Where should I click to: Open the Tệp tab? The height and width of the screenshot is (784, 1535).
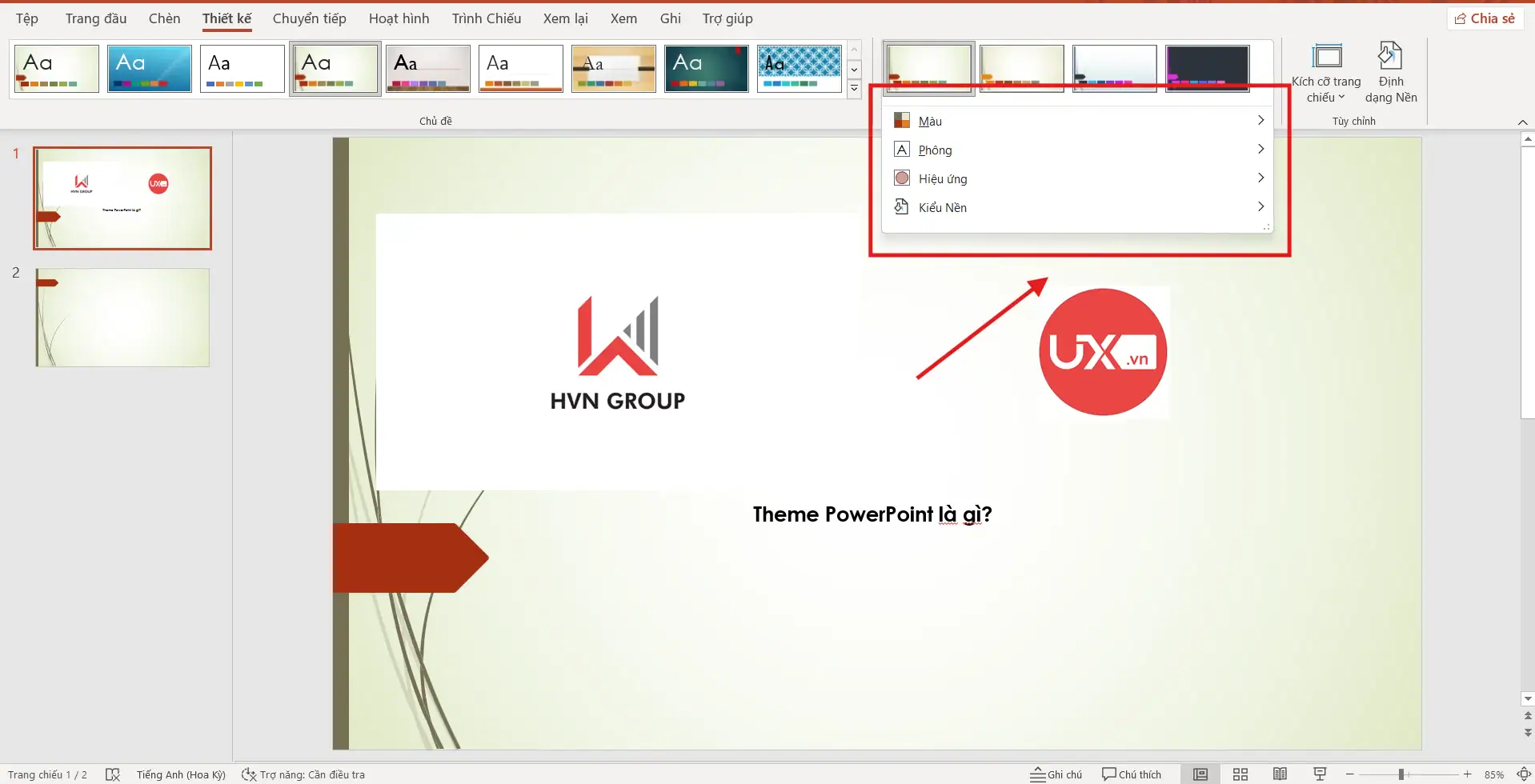click(27, 18)
